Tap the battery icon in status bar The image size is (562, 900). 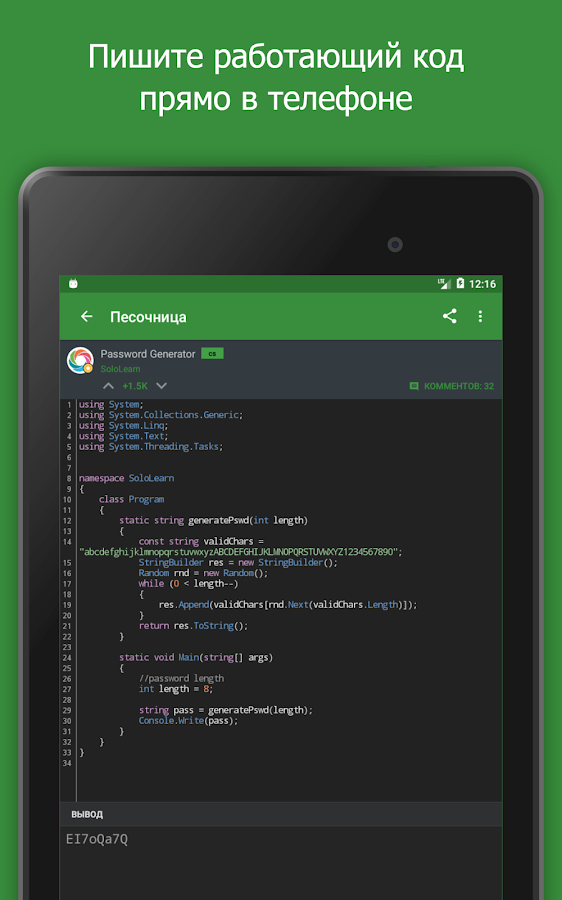point(460,284)
